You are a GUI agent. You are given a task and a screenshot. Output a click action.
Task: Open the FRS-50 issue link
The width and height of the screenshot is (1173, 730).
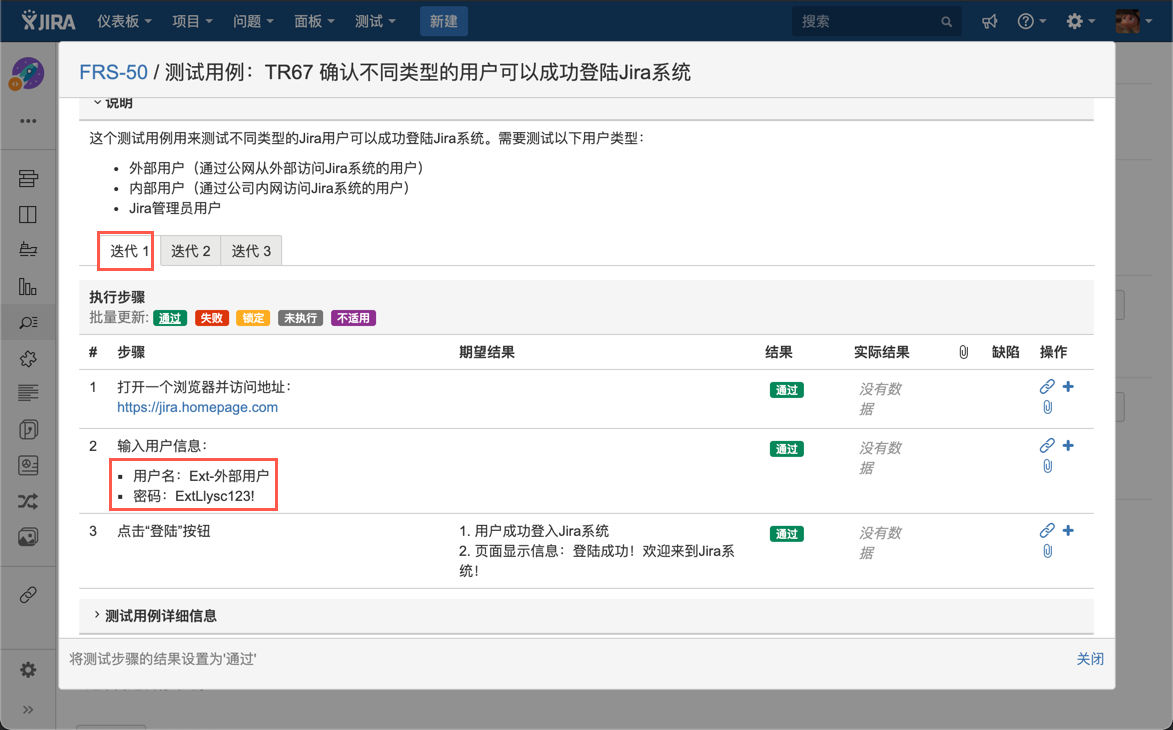click(113, 73)
